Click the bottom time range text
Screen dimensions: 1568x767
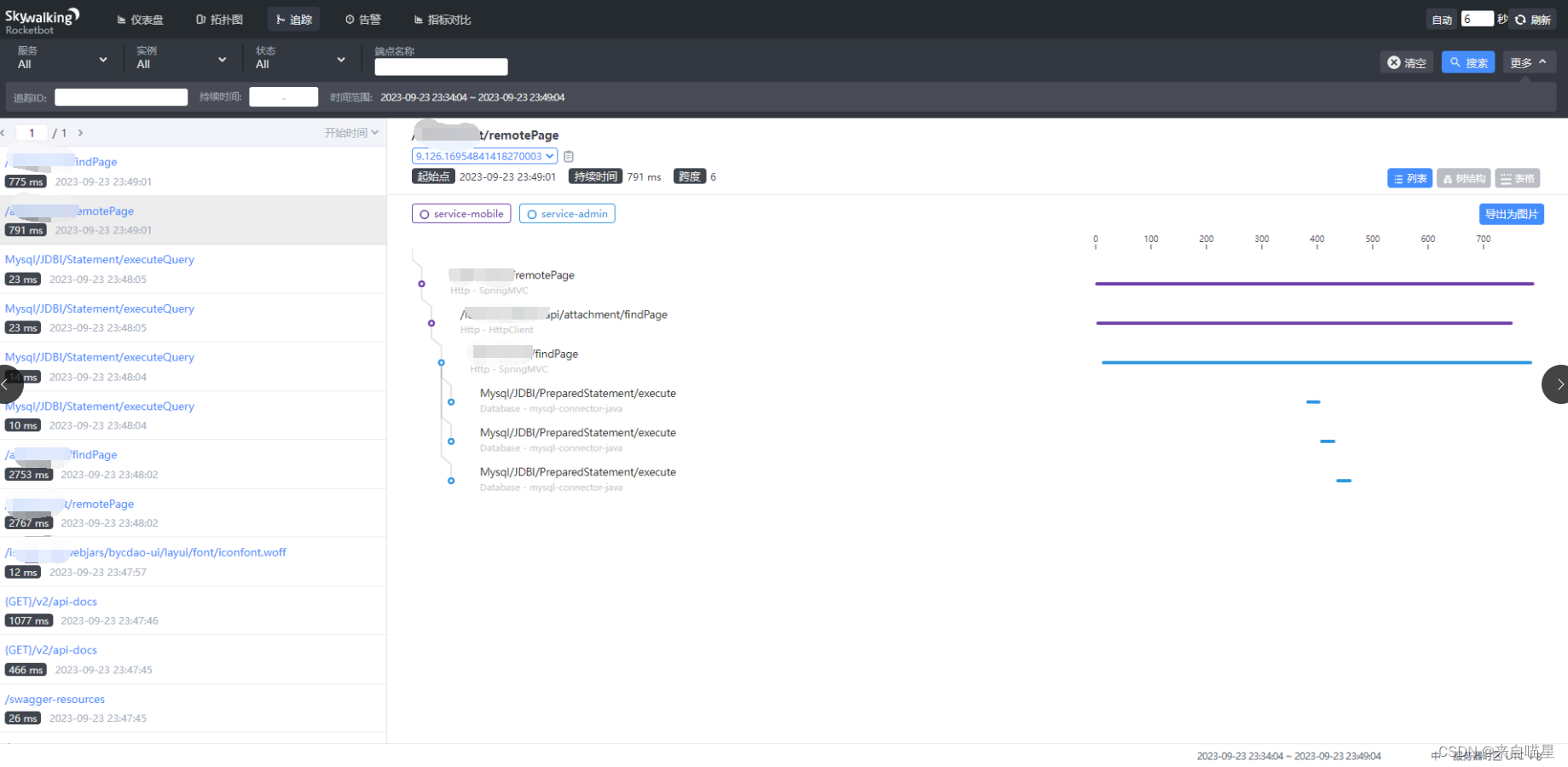[x=1288, y=756]
